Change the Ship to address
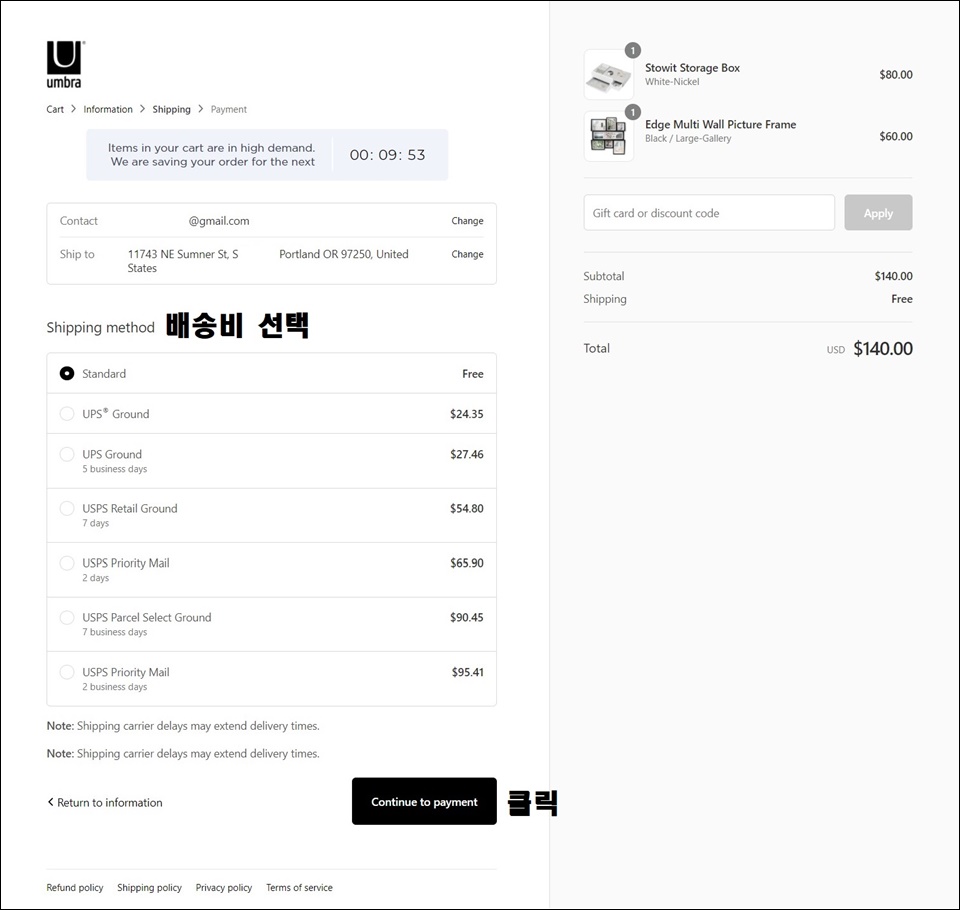Screen dimensions: 960x910 point(467,254)
